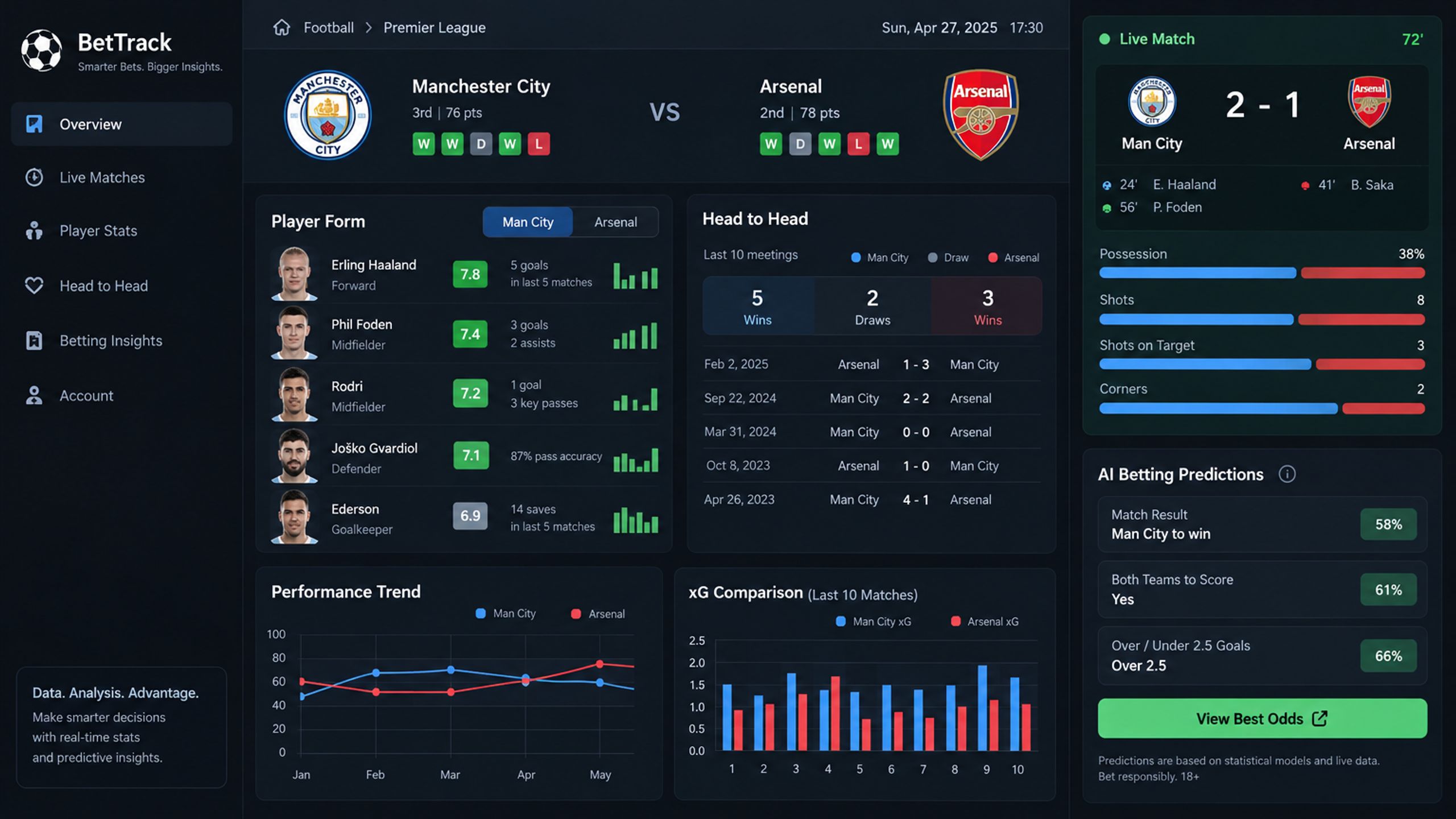1456x819 pixels.
Task: Click the Arsenal crest in Live Match
Action: coord(1369,102)
